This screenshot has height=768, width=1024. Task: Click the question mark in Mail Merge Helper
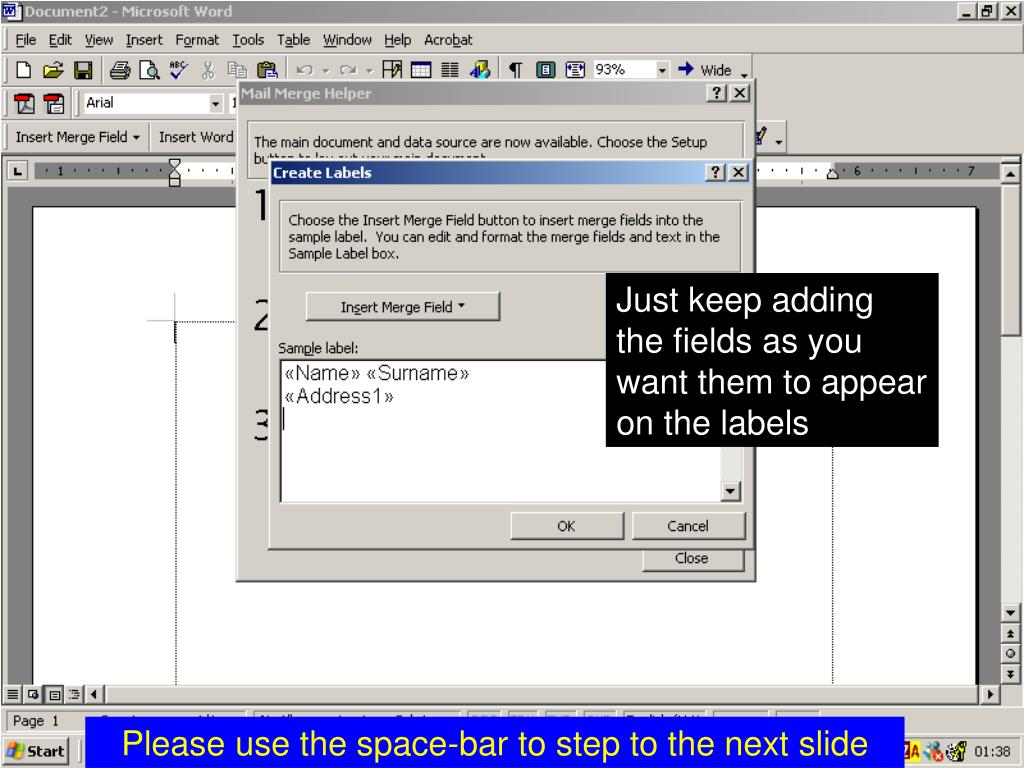pyautogui.click(x=716, y=93)
